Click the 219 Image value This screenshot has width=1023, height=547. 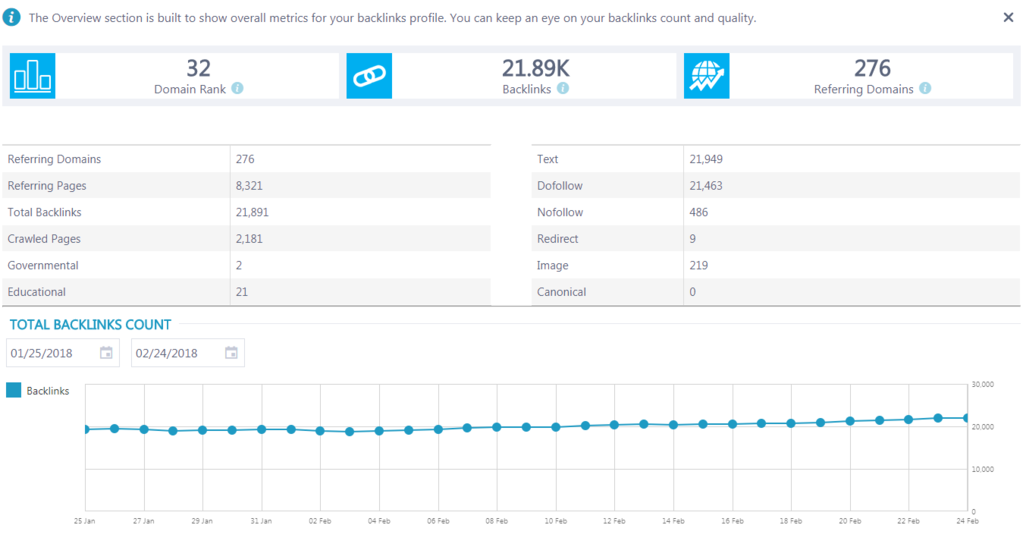699,266
